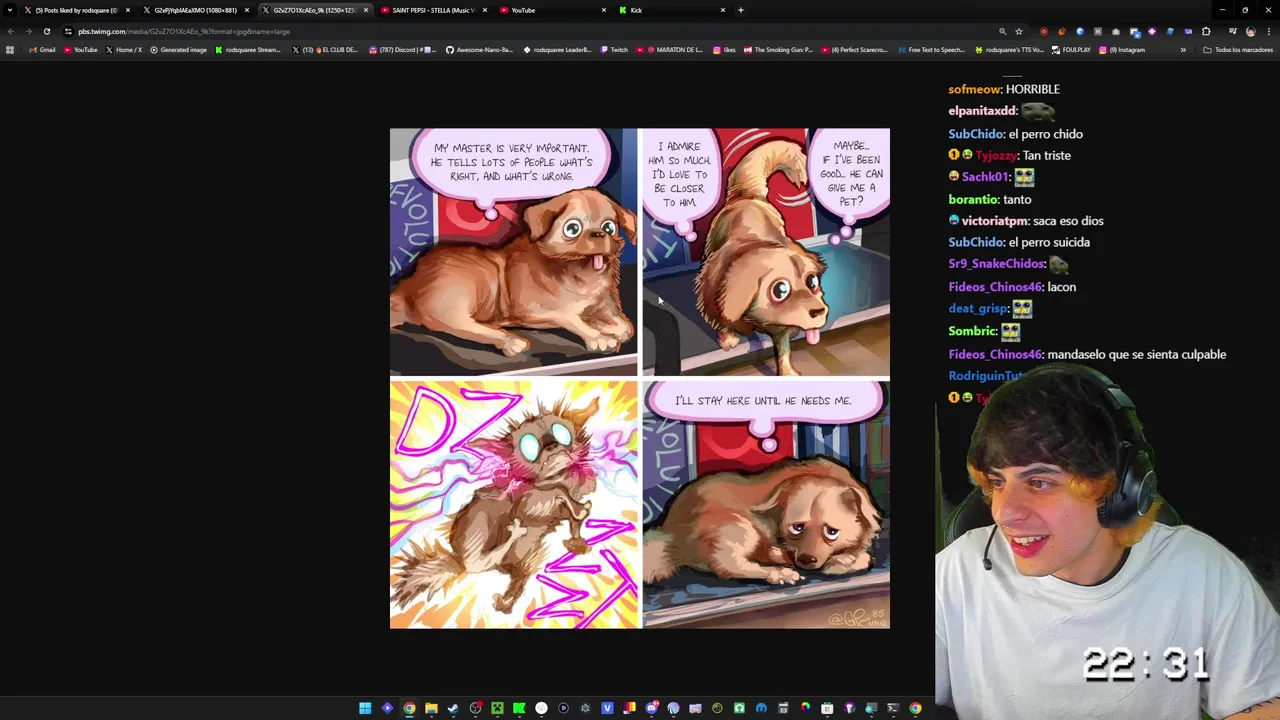
Task: Open the Twitch bookmark
Action: click(614, 50)
